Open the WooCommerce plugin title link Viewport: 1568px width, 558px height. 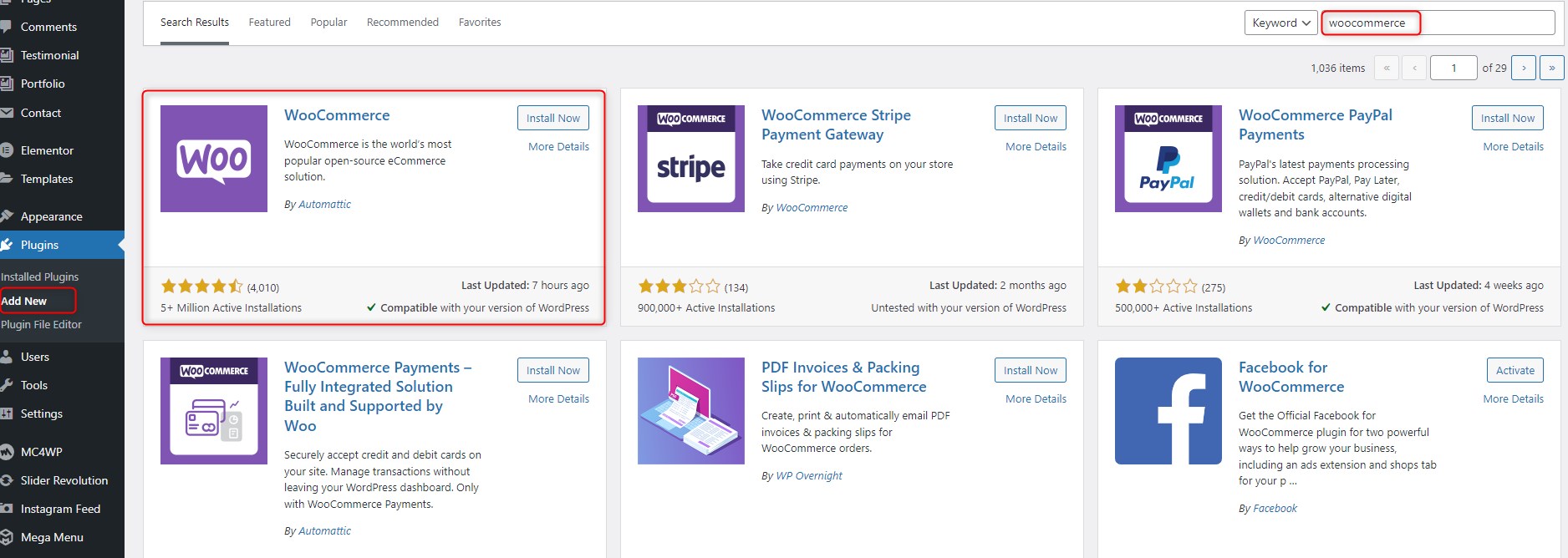337,115
